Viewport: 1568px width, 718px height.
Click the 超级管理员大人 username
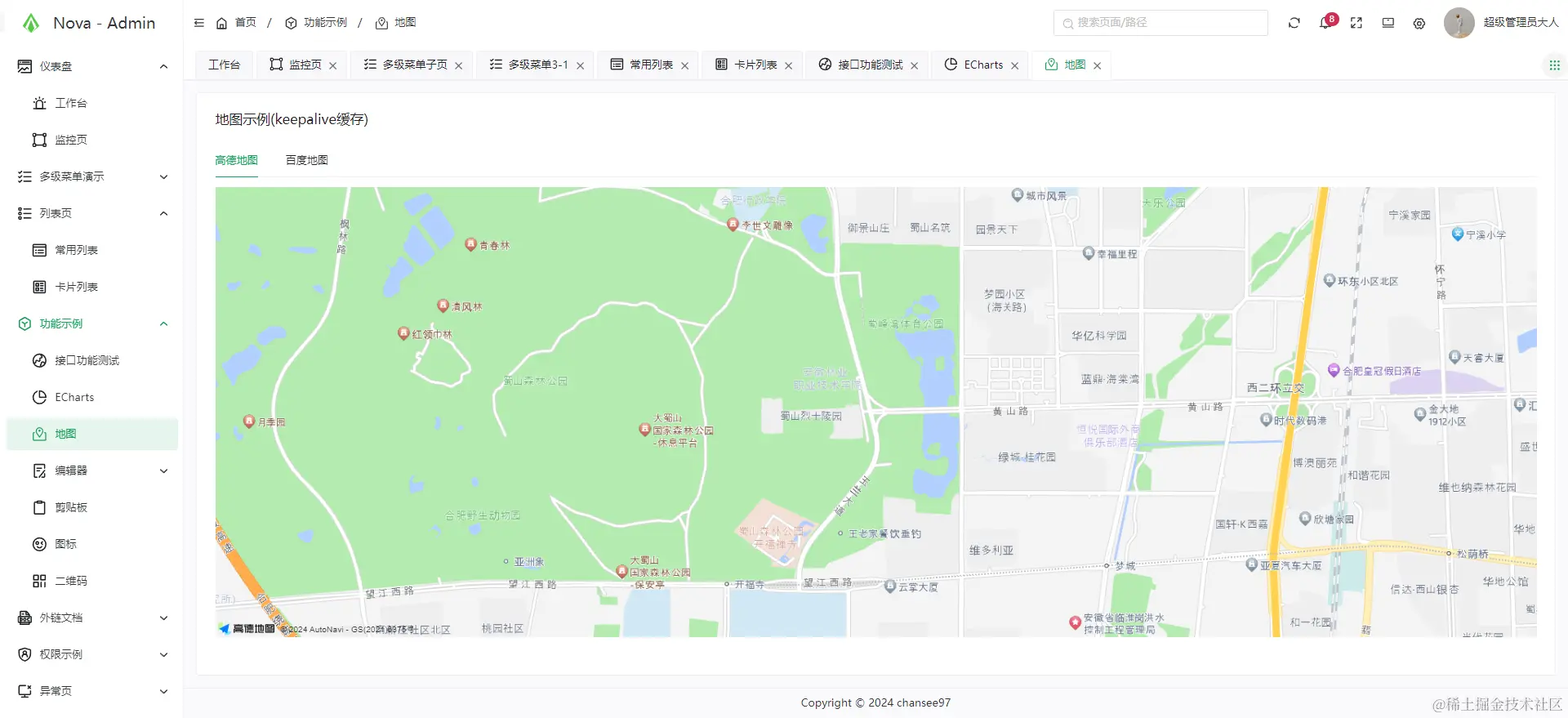coord(1521,23)
